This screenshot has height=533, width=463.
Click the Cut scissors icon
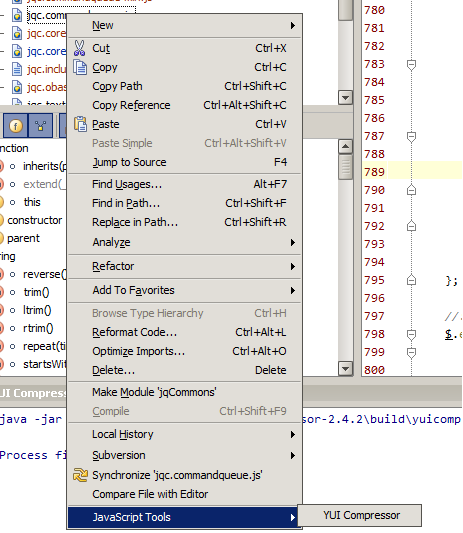(79, 48)
